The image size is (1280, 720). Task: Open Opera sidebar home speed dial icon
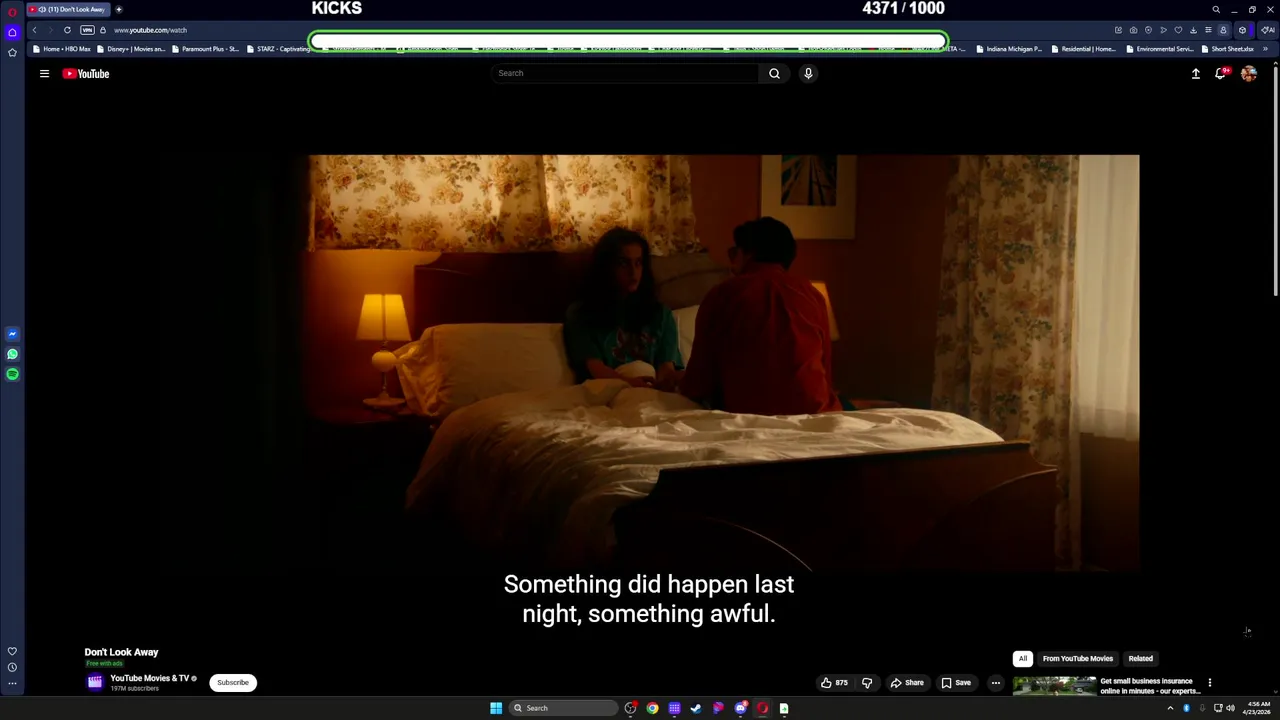[x=12, y=32]
